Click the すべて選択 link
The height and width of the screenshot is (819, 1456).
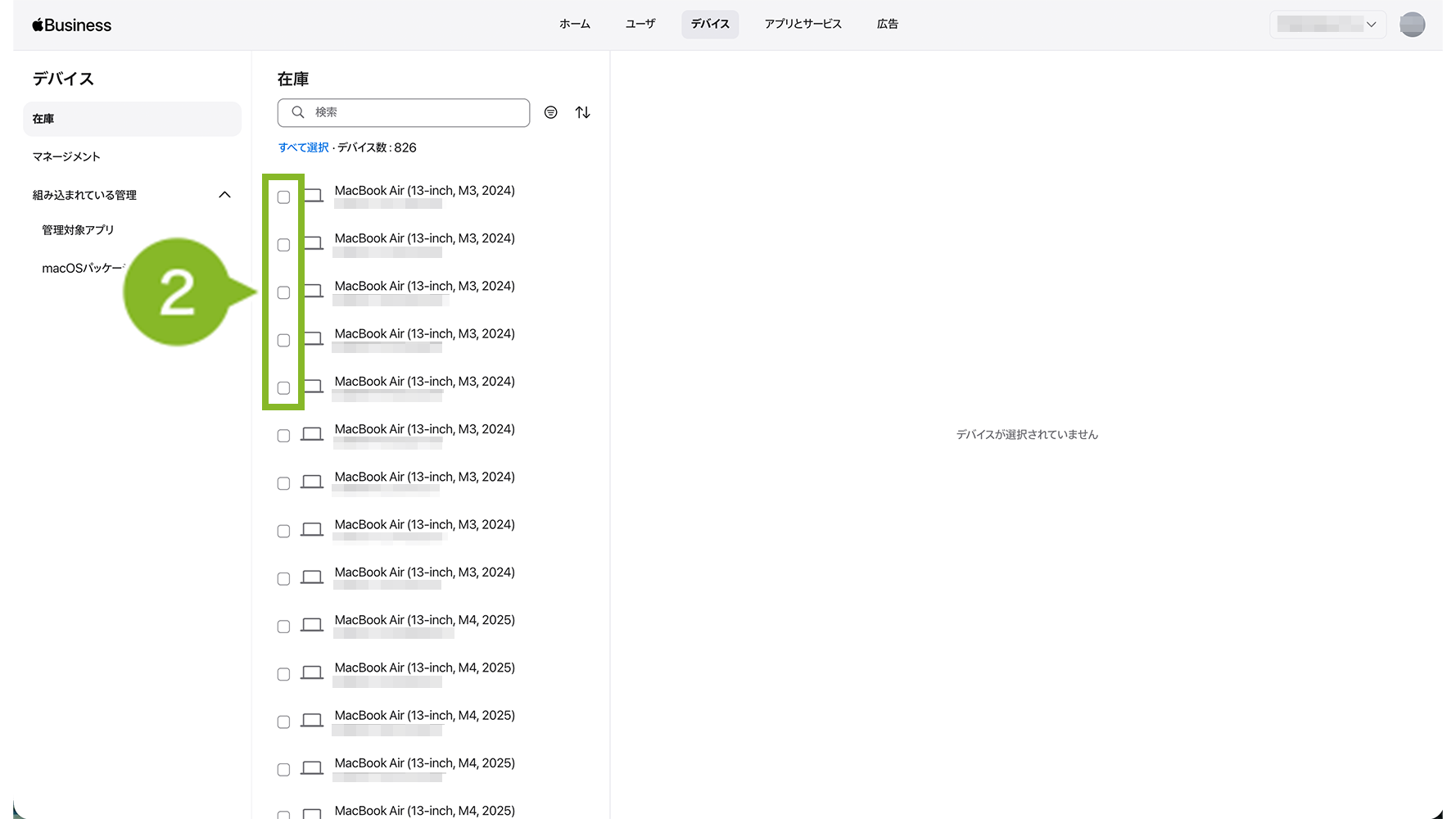303,147
